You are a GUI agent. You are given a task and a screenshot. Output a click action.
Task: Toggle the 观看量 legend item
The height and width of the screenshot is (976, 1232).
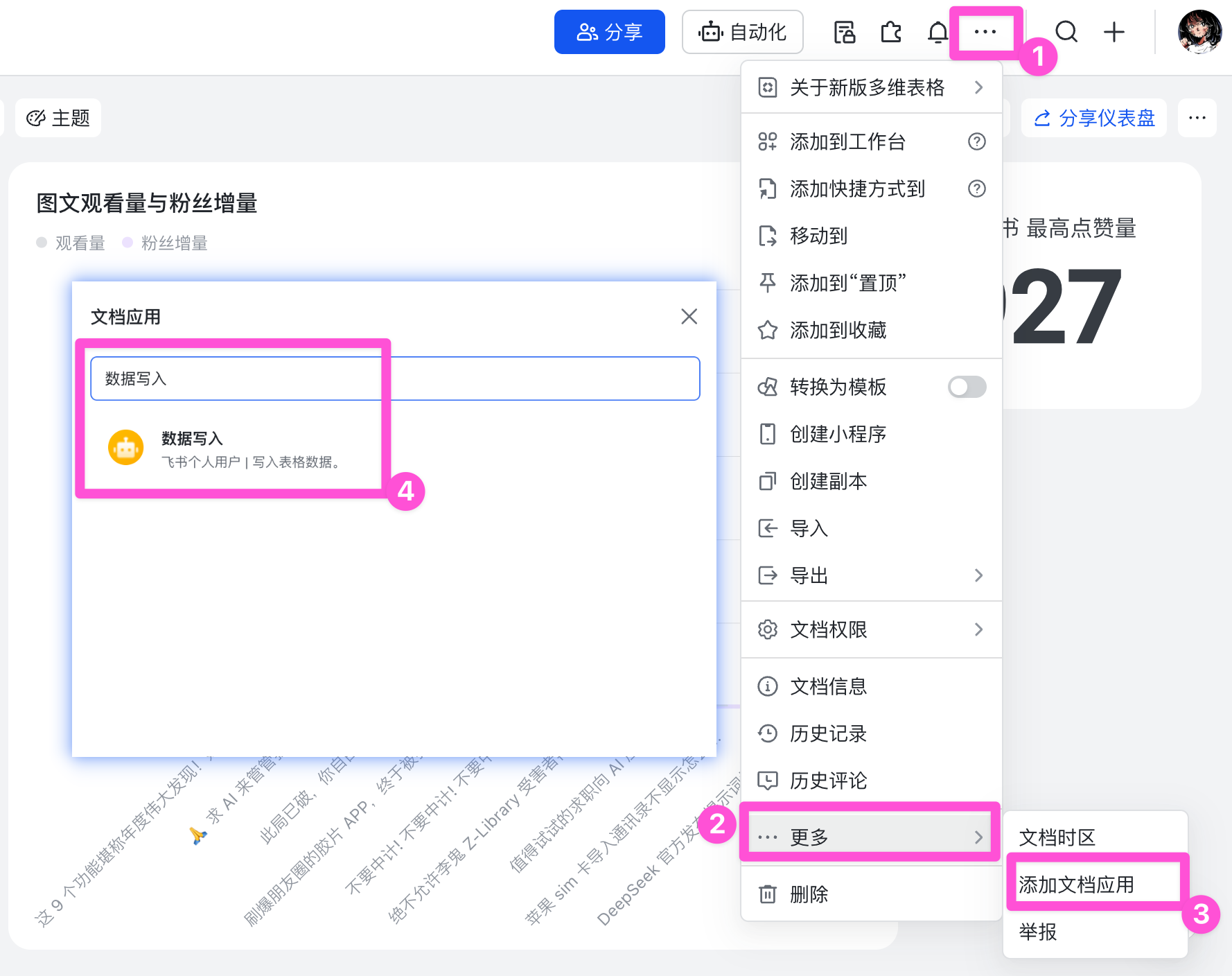71,243
